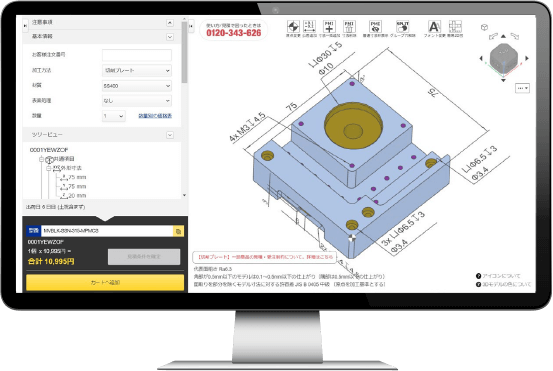Click the customer order number input field
Viewport: 553px width, 371px height.
(137, 55)
